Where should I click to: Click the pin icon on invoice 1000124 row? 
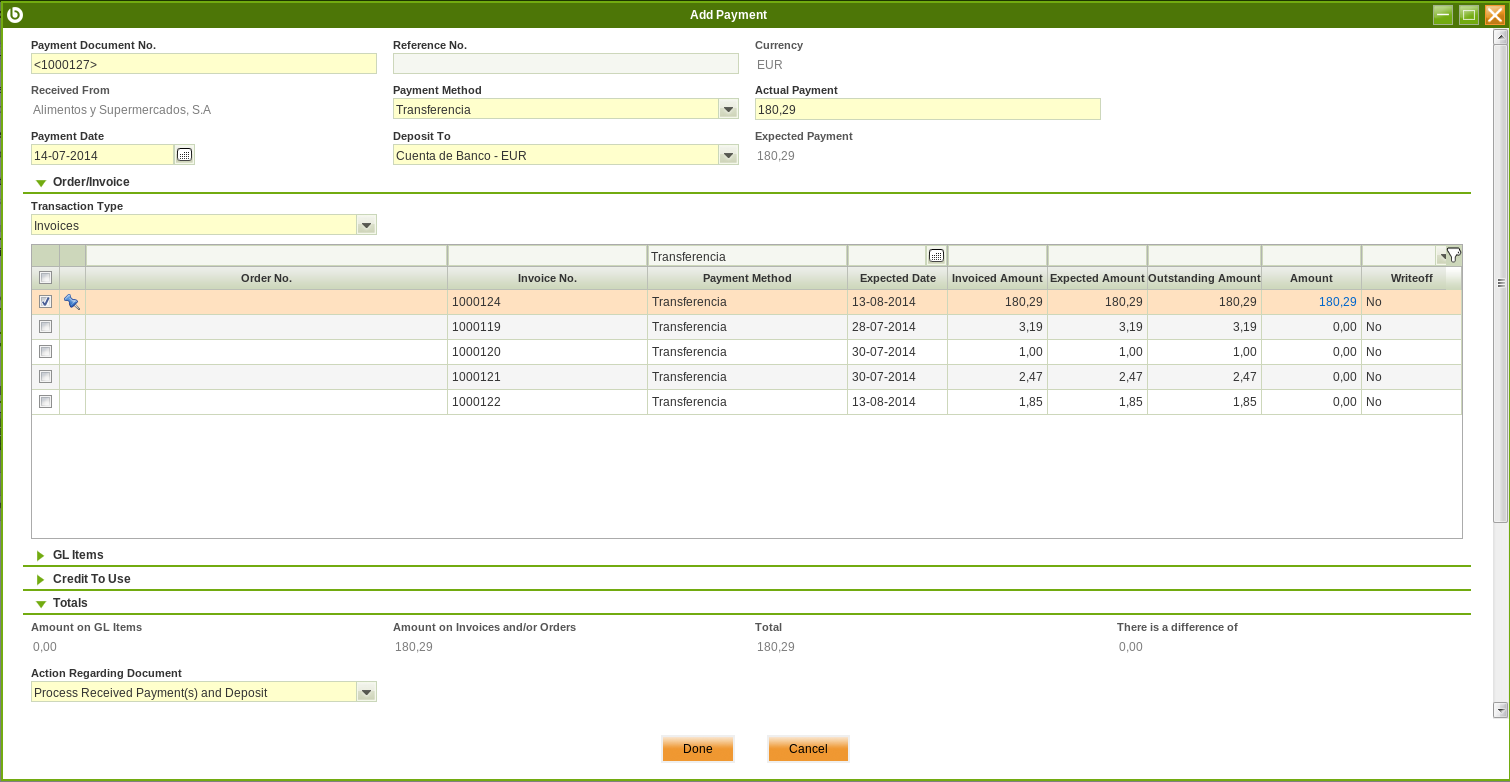(72, 302)
